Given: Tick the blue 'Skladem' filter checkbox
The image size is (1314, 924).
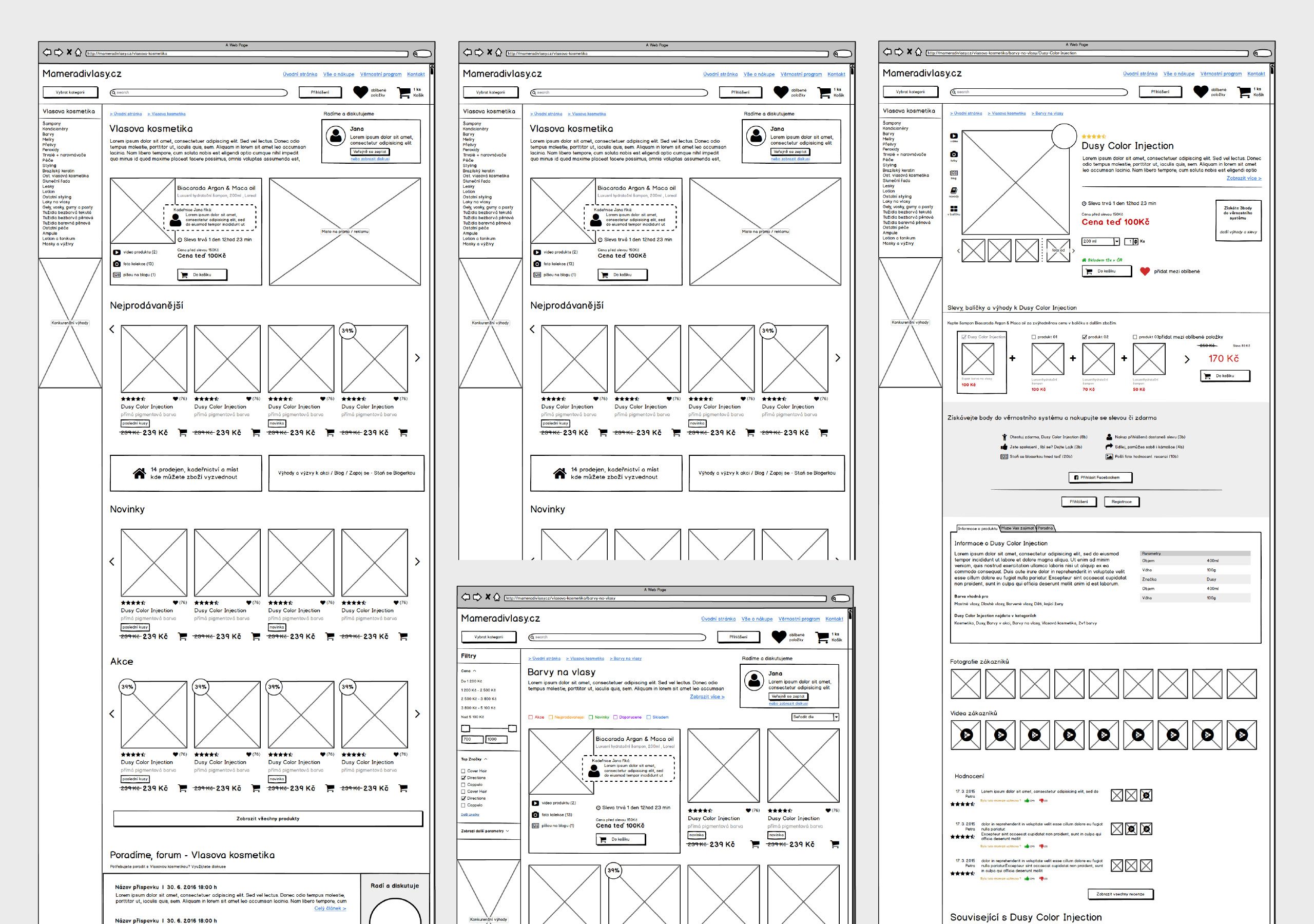Looking at the screenshot, I should (x=648, y=717).
